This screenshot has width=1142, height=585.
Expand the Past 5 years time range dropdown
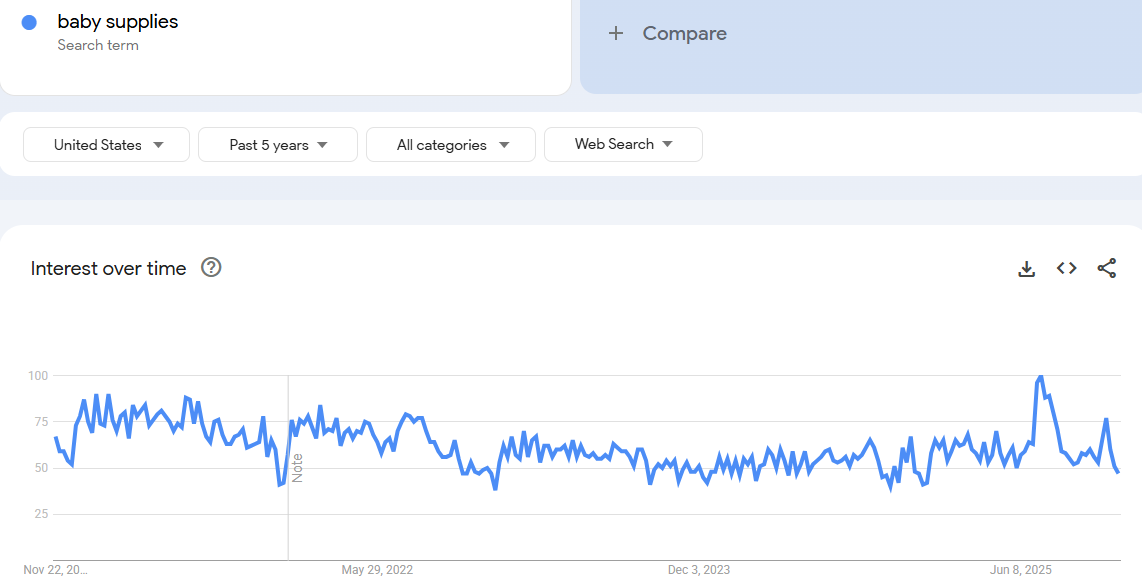click(277, 144)
